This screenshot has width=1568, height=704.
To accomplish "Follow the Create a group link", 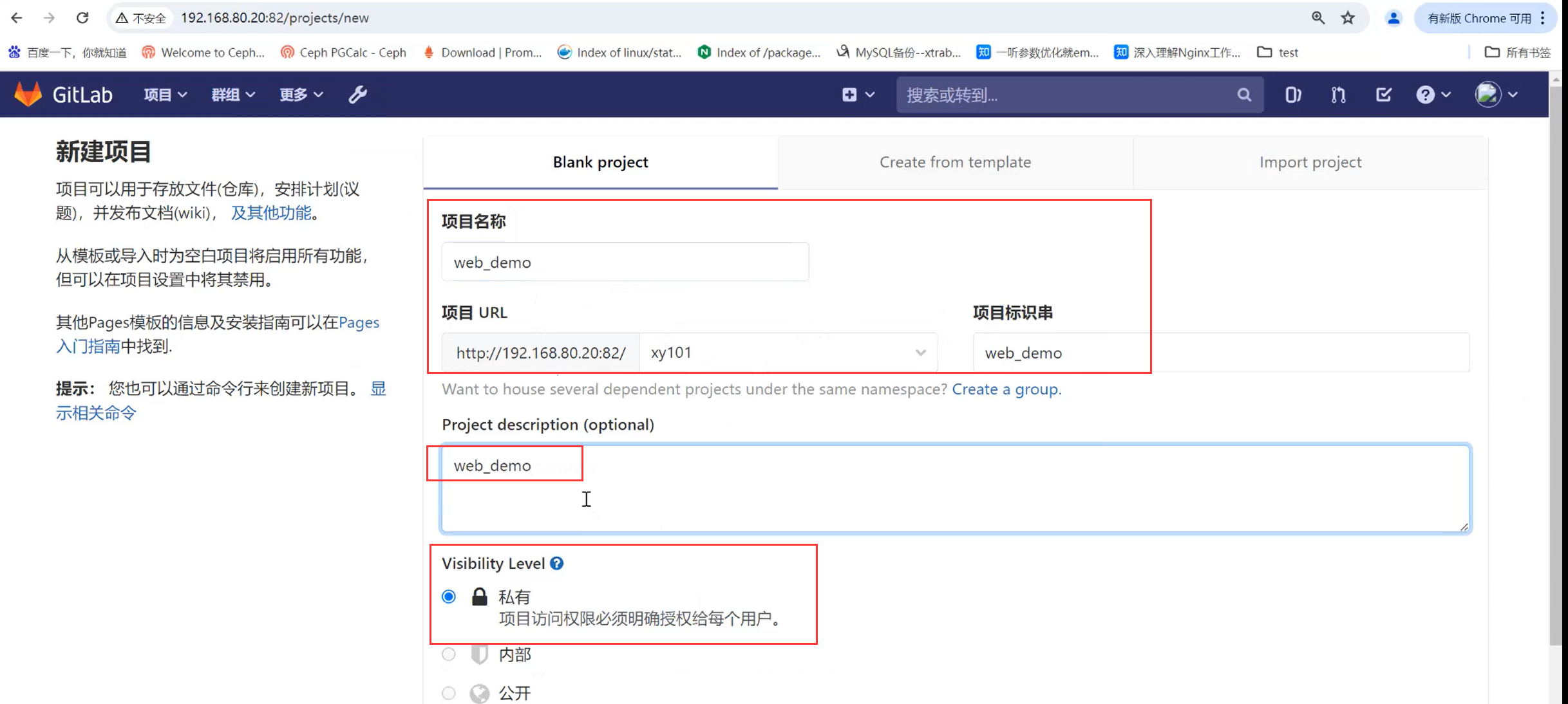I will [1005, 389].
